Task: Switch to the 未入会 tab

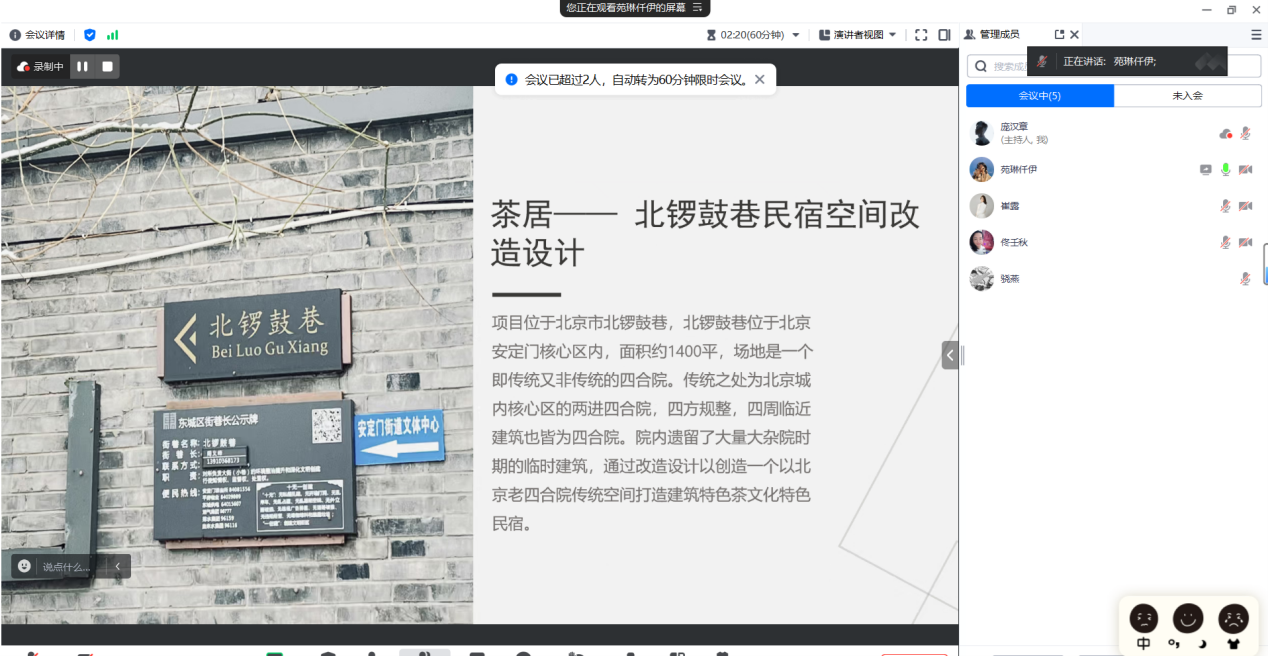Action: pyautogui.click(x=1187, y=96)
